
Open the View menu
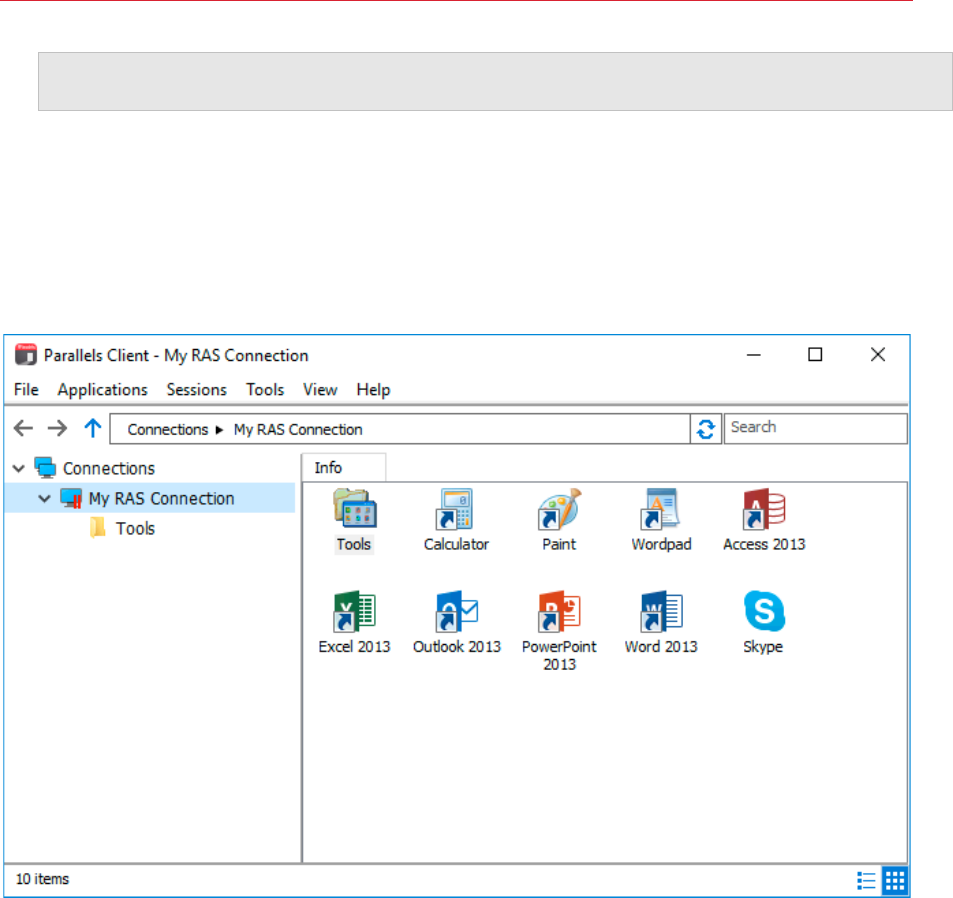(320, 389)
